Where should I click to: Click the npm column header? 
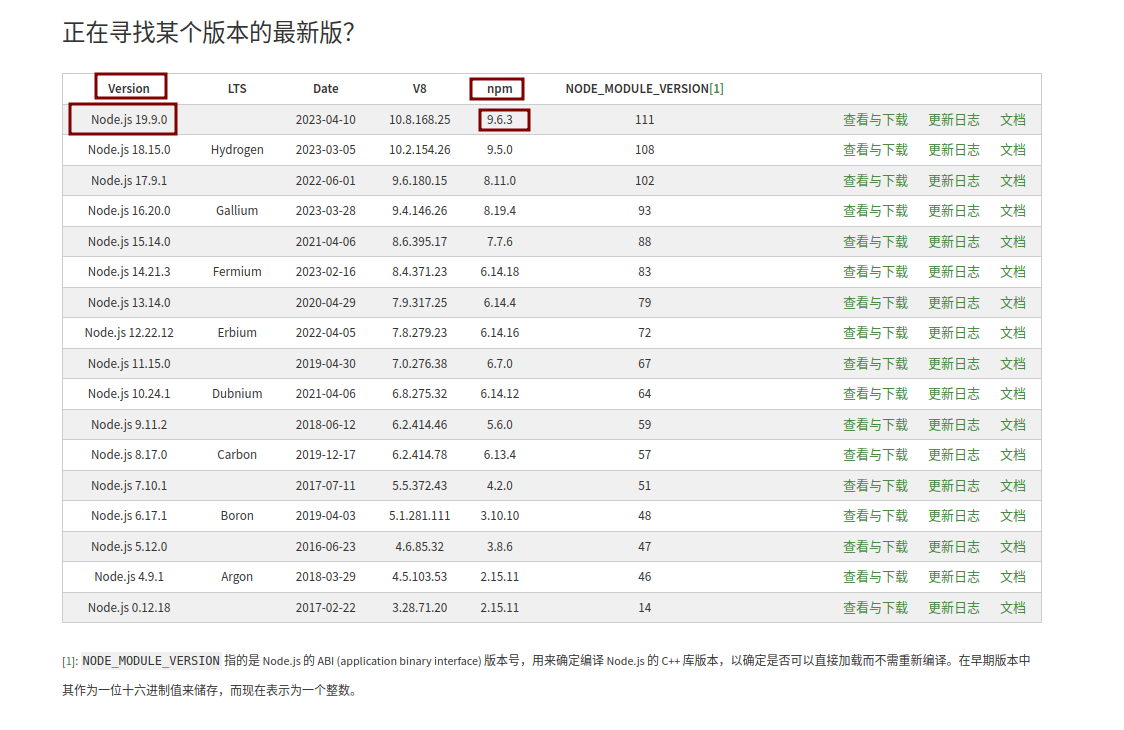click(500, 88)
